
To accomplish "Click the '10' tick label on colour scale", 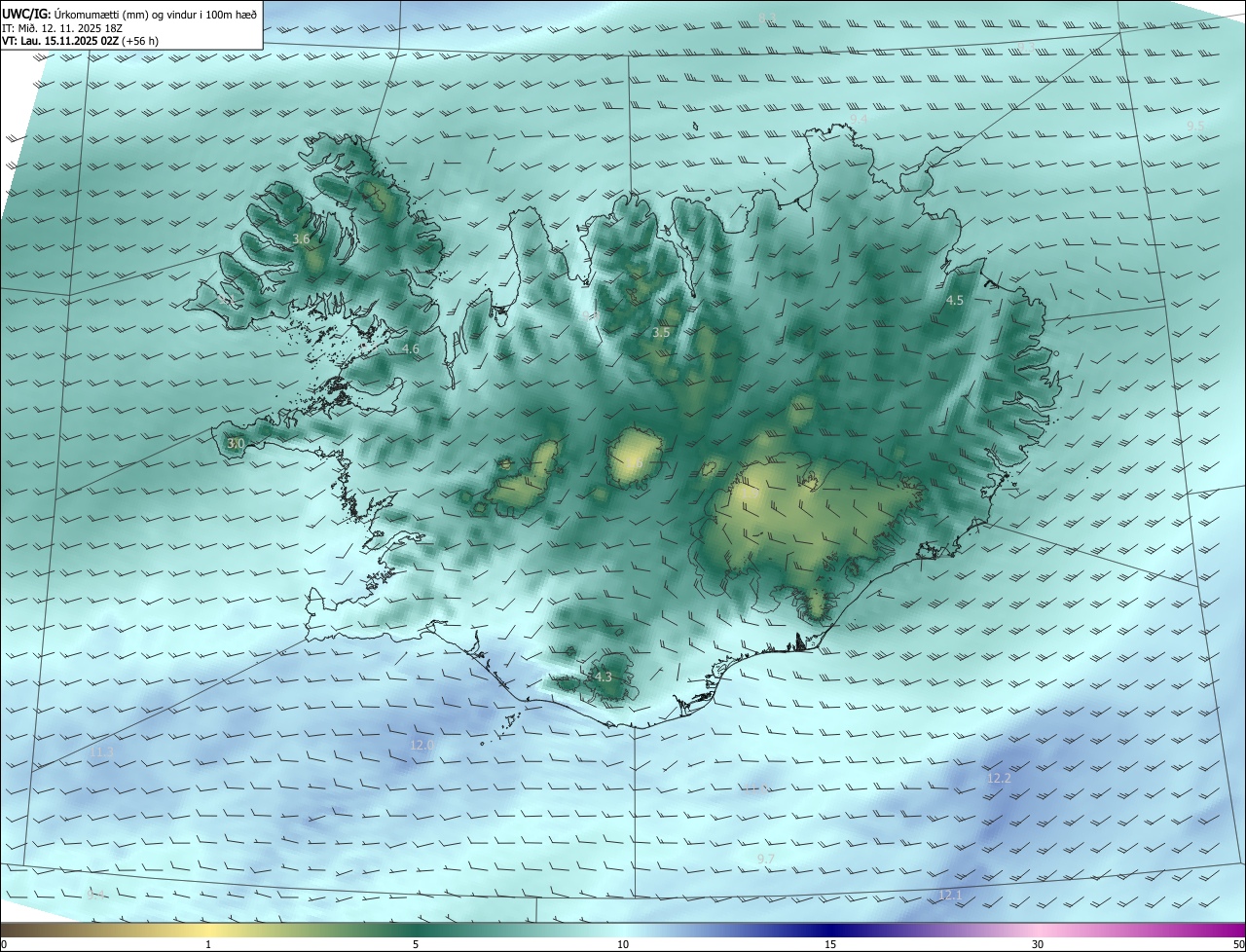I will (623, 945).
